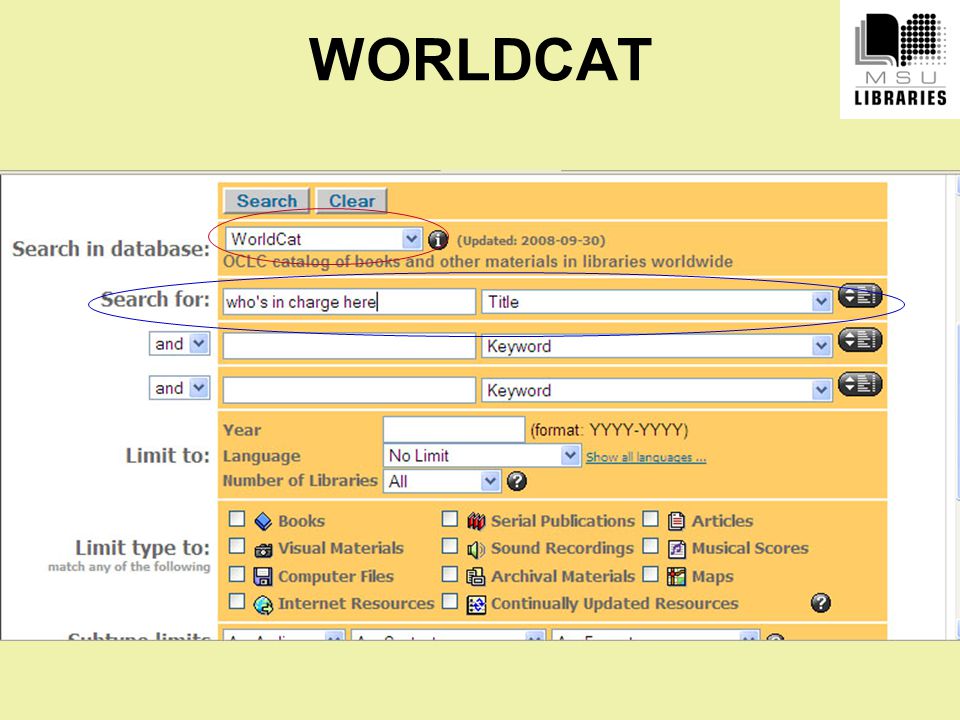Image resolution: width=960 pixels, height=720 pixels.
Task: Open the Title search index dropdown
Action: pyautogui.click(x=656, y=302)
